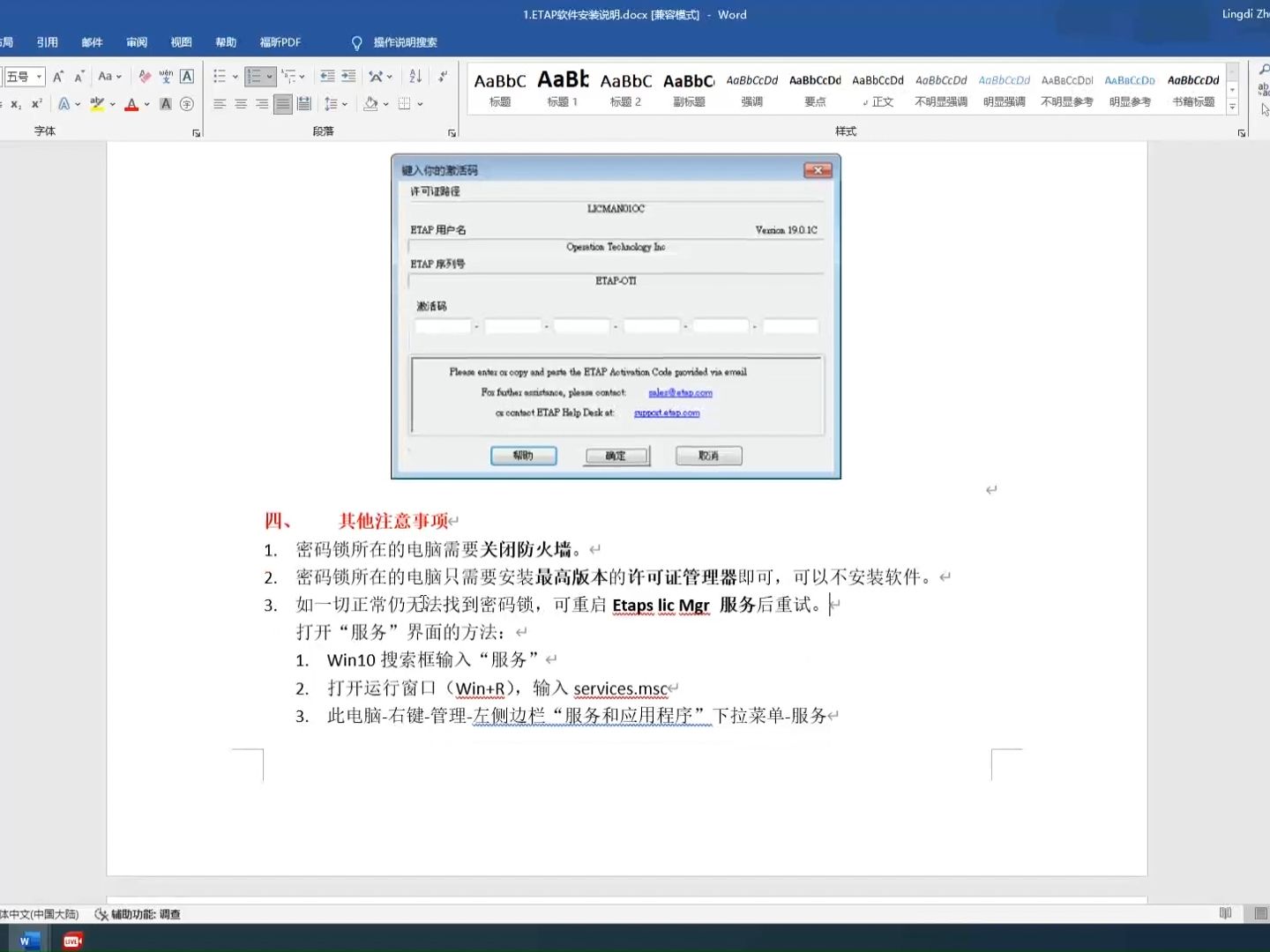
Task: Expand the styles gallery with the More arrow
Action: click(1232, 108)
